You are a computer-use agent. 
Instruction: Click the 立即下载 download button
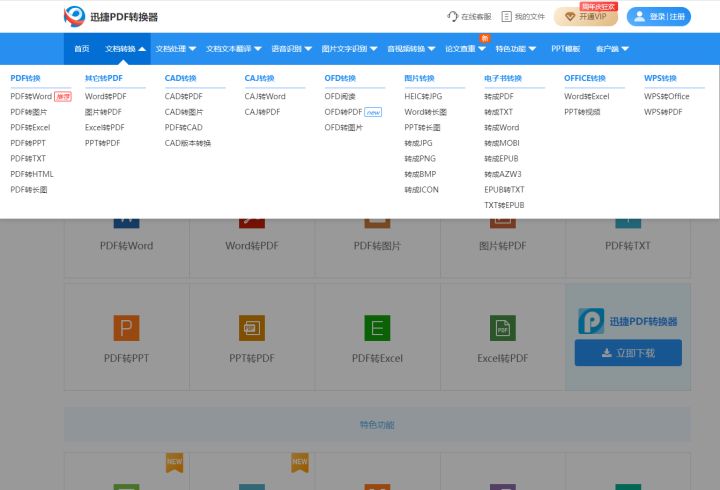[x=628, y=353]
